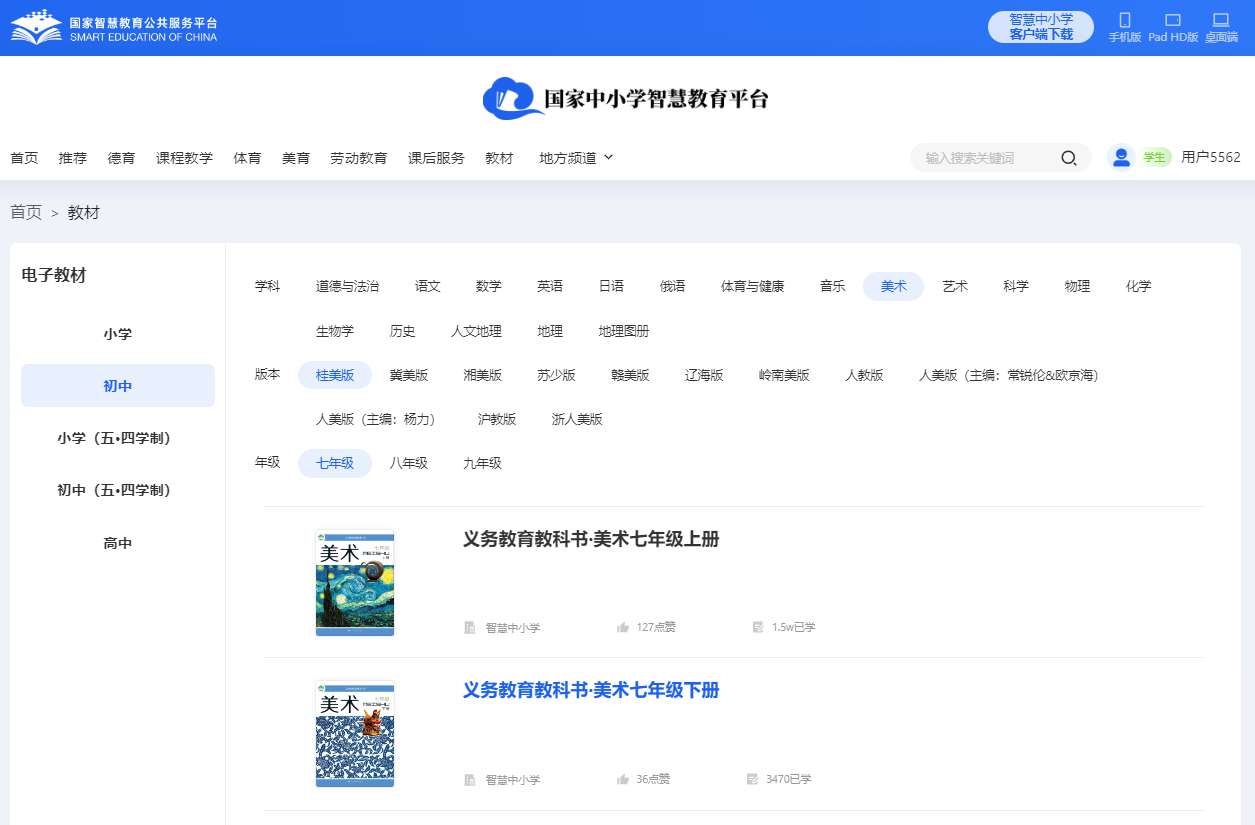Click source icon beside 智慧中小学 for 上册
Screen dimensions: 1255x825
pyautogui.click(x=470, y=628)
